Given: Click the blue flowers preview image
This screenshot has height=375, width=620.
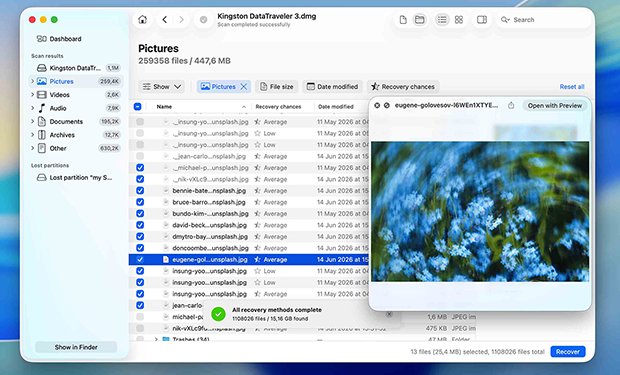Looking at the screenshot, I should [x=480, y=211].
